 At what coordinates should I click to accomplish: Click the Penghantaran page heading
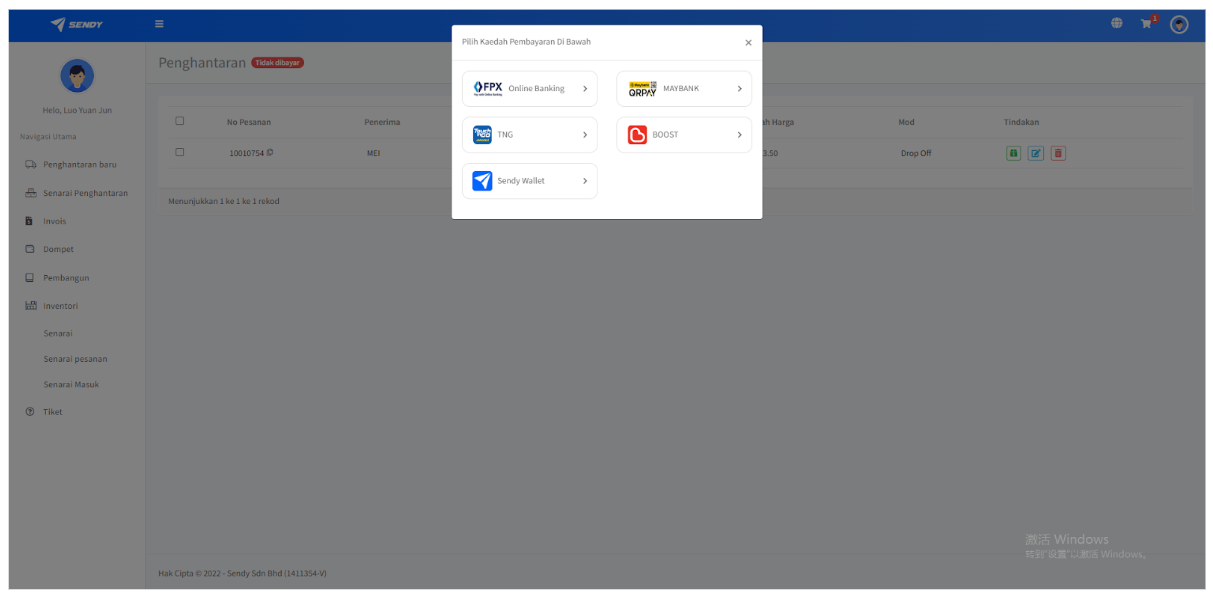[202, 63]
